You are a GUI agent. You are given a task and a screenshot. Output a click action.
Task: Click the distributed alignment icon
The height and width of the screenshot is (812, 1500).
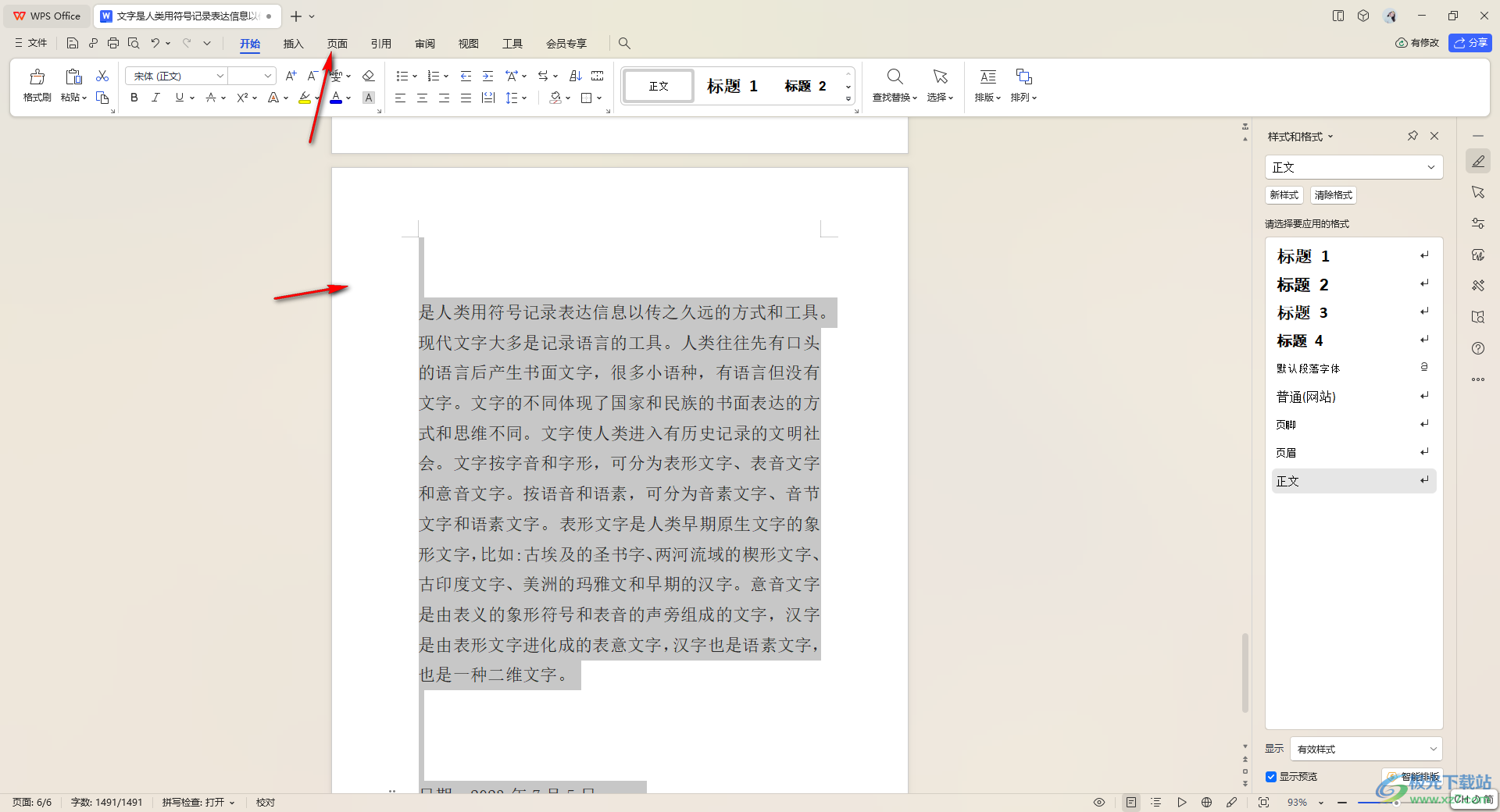(x=488, y=98)
